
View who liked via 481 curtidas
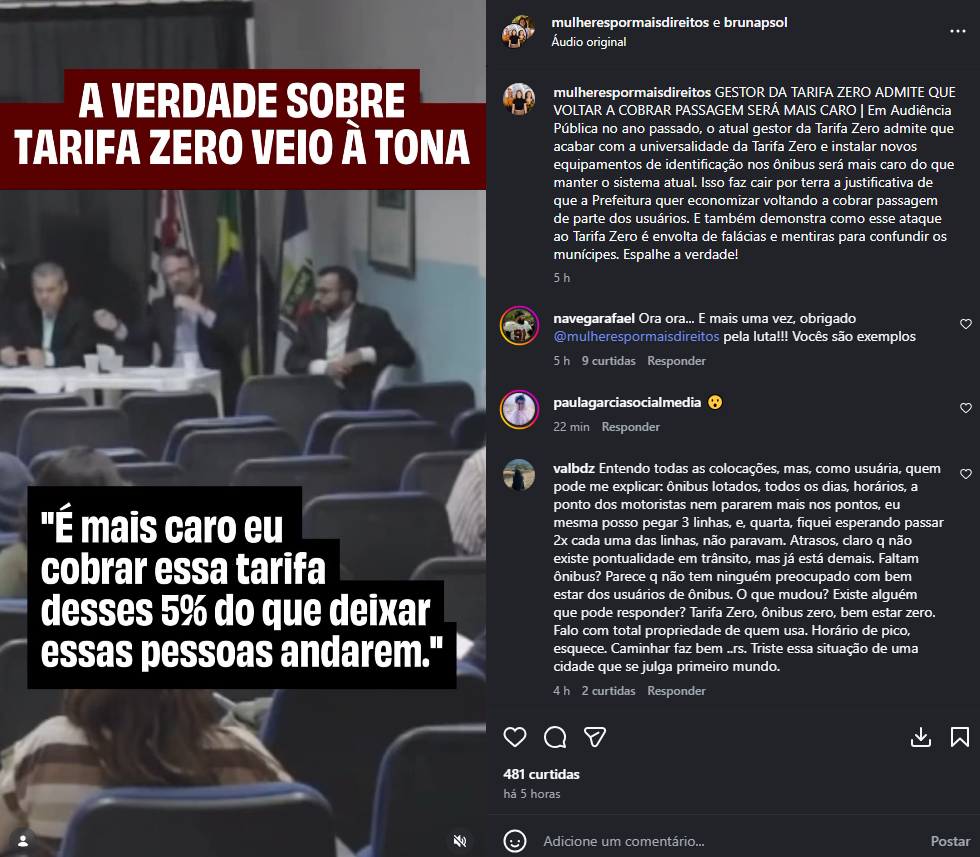(x=541, y=774)
